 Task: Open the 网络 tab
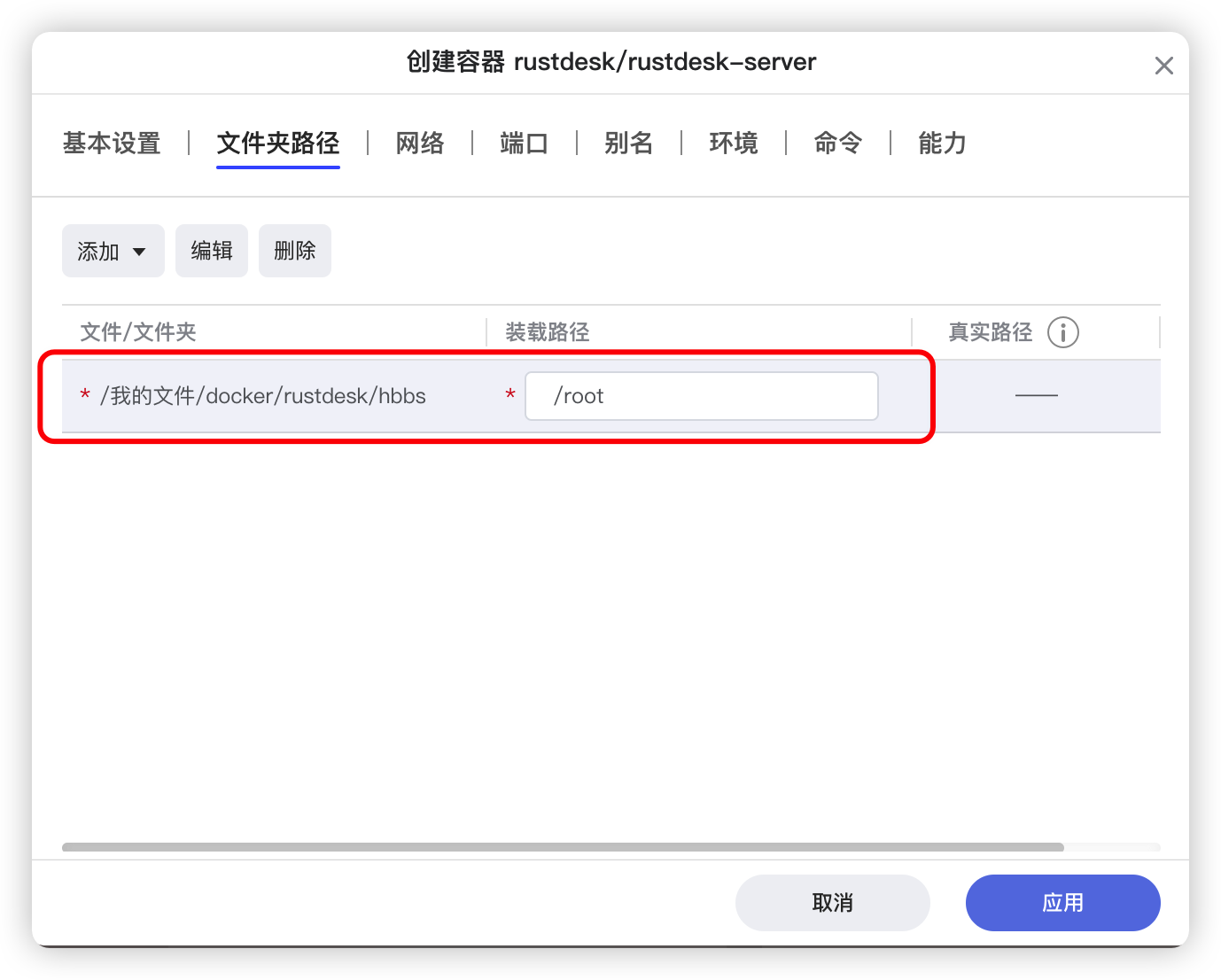[420, 143]
